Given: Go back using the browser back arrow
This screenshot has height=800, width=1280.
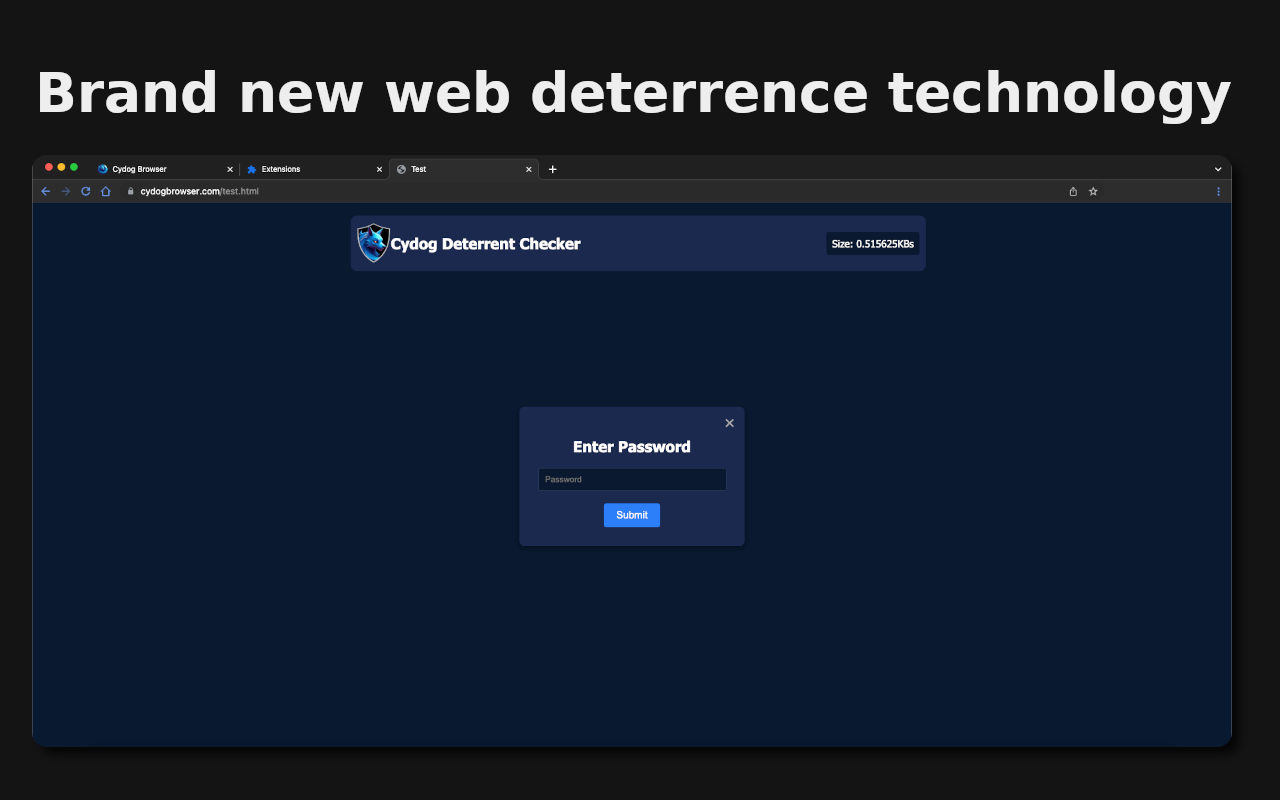Looking at the screenshot, I should 46,191.
